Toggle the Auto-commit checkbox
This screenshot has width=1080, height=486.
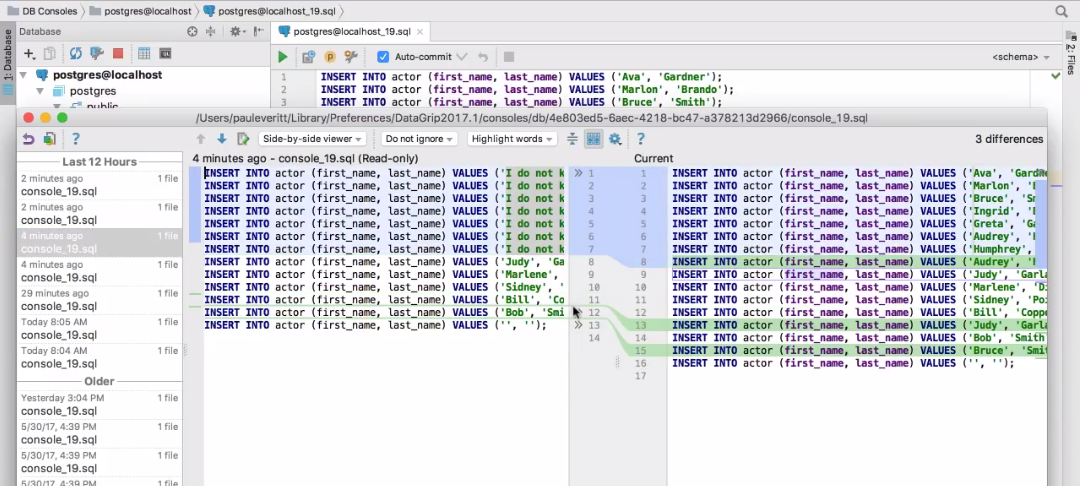click(x=383, y=57)
